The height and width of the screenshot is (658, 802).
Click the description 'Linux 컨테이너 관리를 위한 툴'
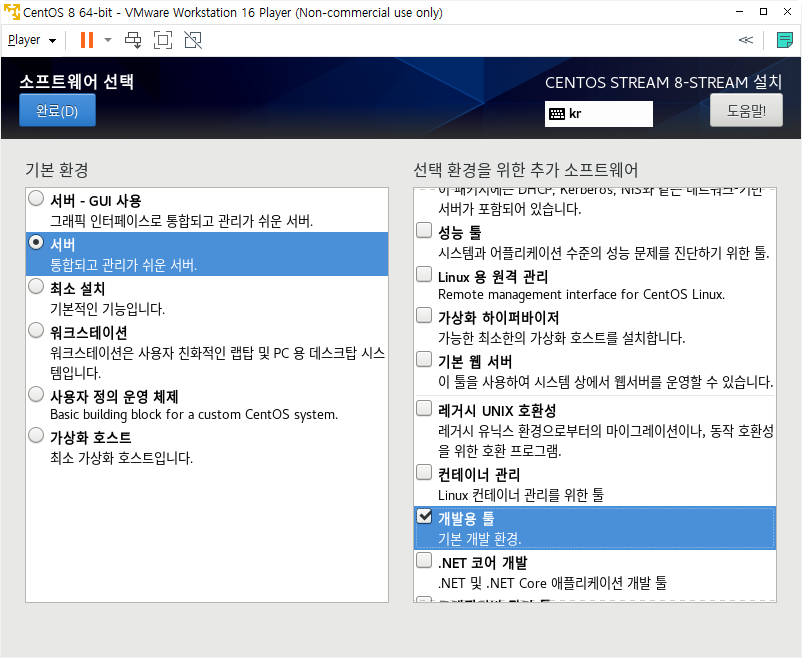[x=521, y=495]
